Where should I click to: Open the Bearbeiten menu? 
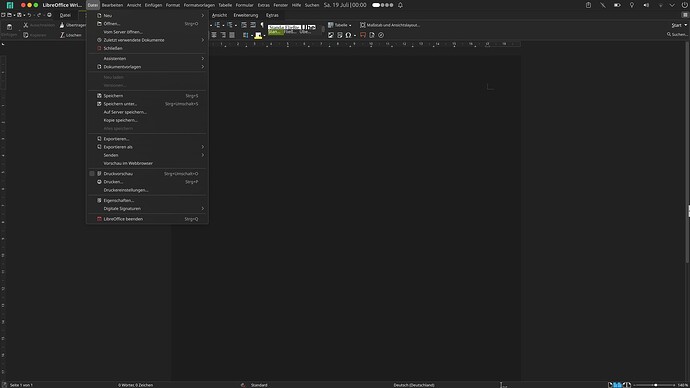click(112, 5)
